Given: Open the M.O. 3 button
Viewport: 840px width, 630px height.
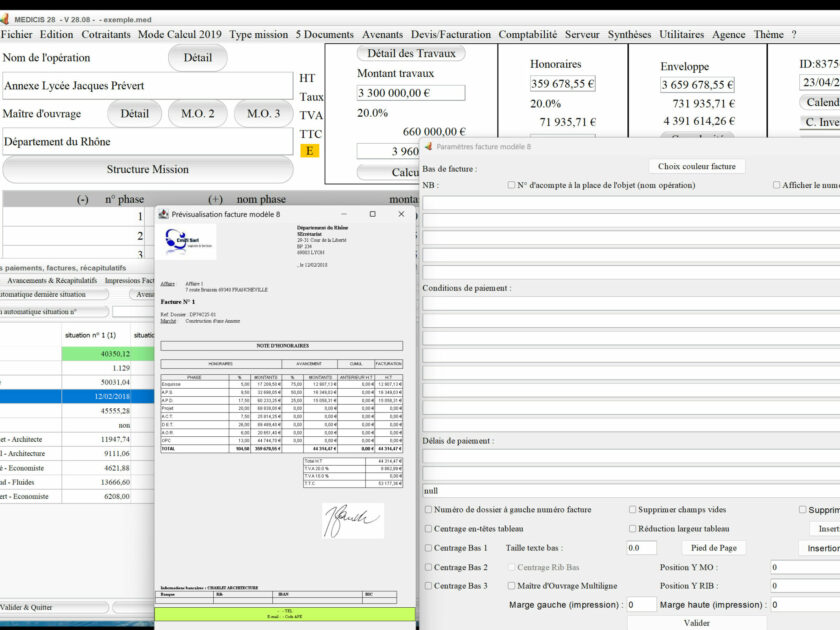Looking at the screenshot, I should tap(264, 114).
